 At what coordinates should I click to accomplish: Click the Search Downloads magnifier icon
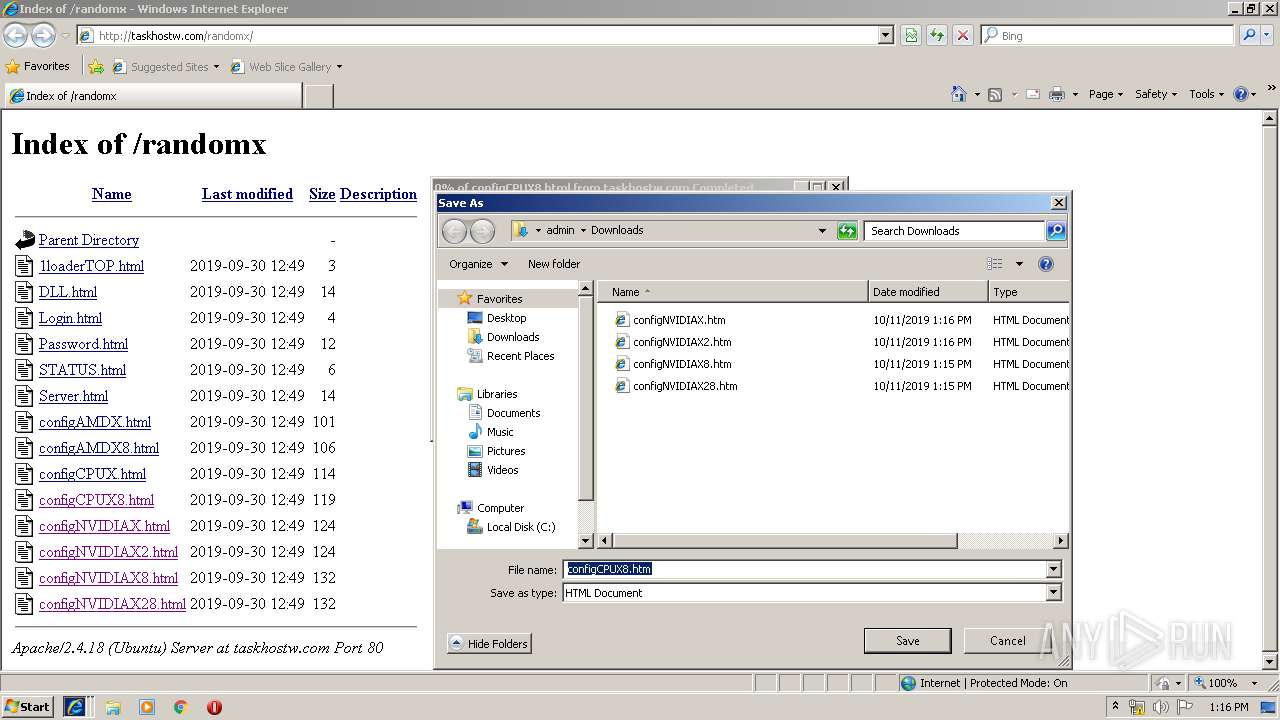1056,231
